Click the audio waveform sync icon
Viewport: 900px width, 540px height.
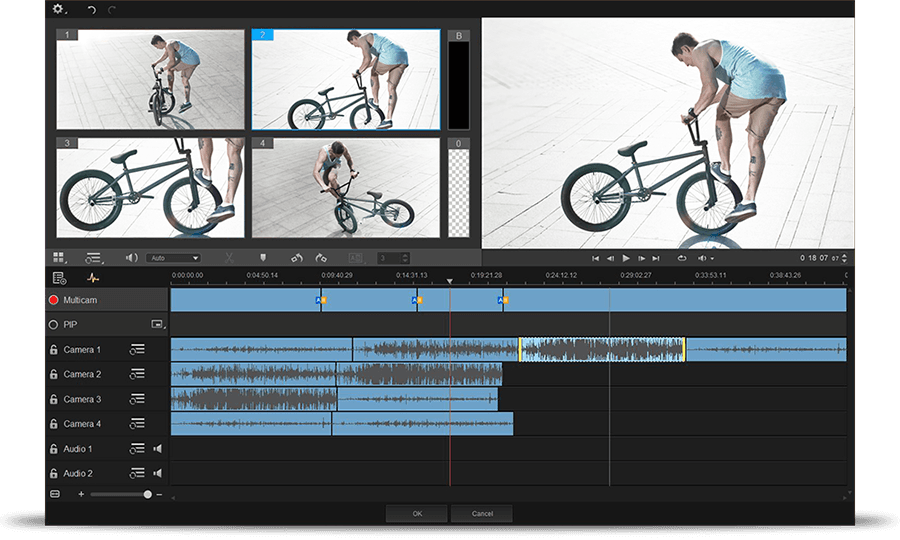pos(93,278)
